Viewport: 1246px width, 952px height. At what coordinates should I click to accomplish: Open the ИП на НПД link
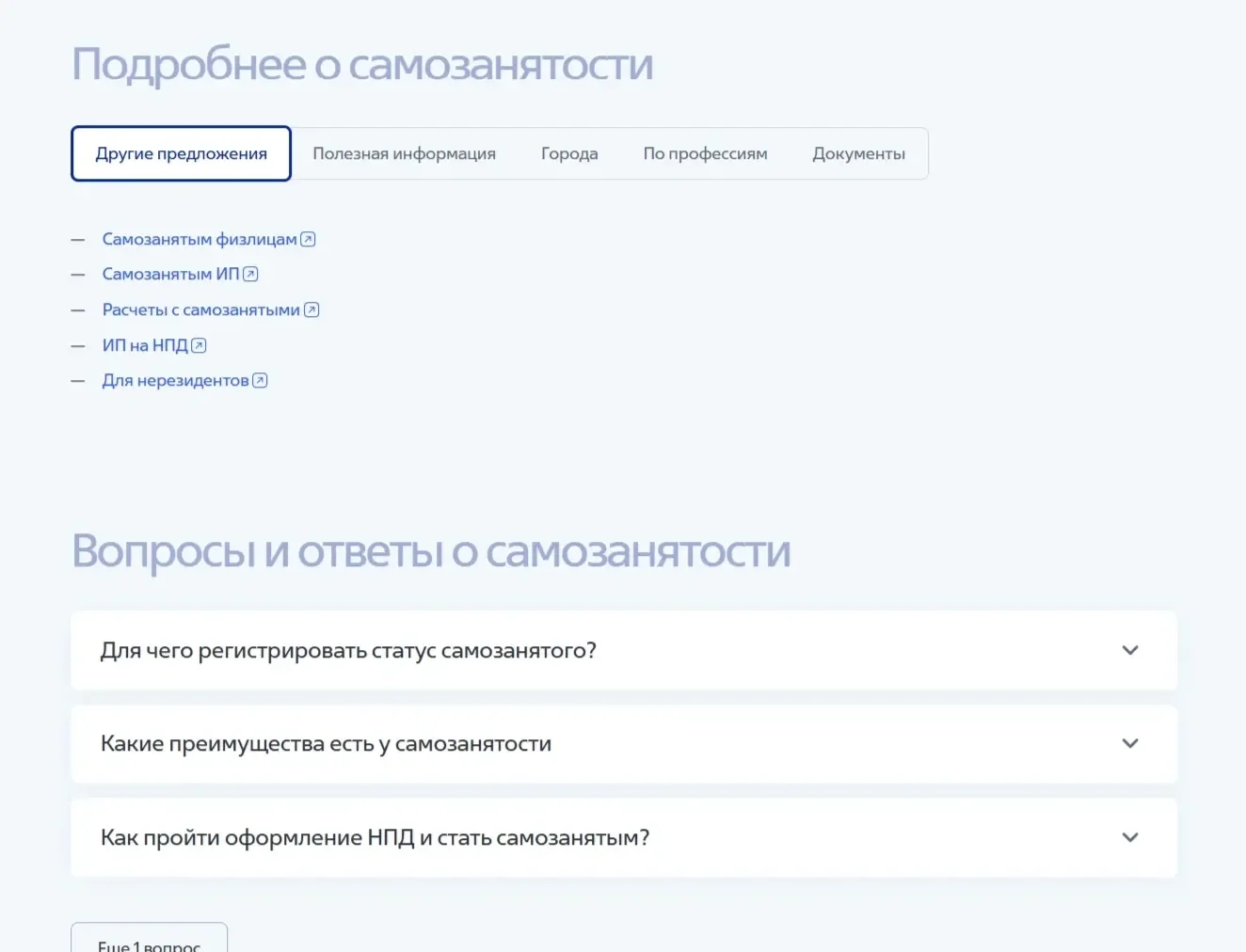point(145,346)
